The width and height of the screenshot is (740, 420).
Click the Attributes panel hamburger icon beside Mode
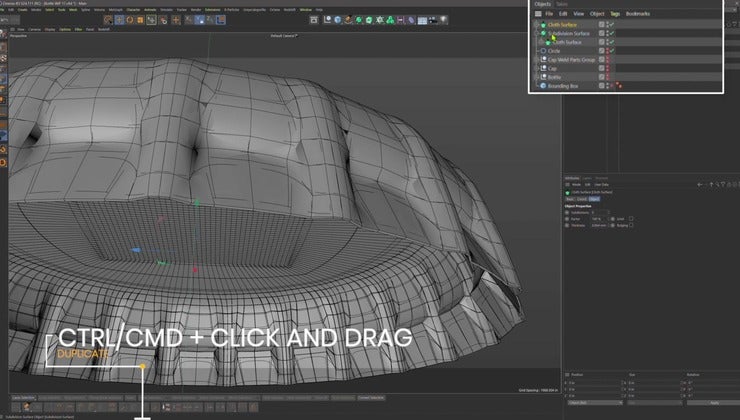[x=567, y=185]
